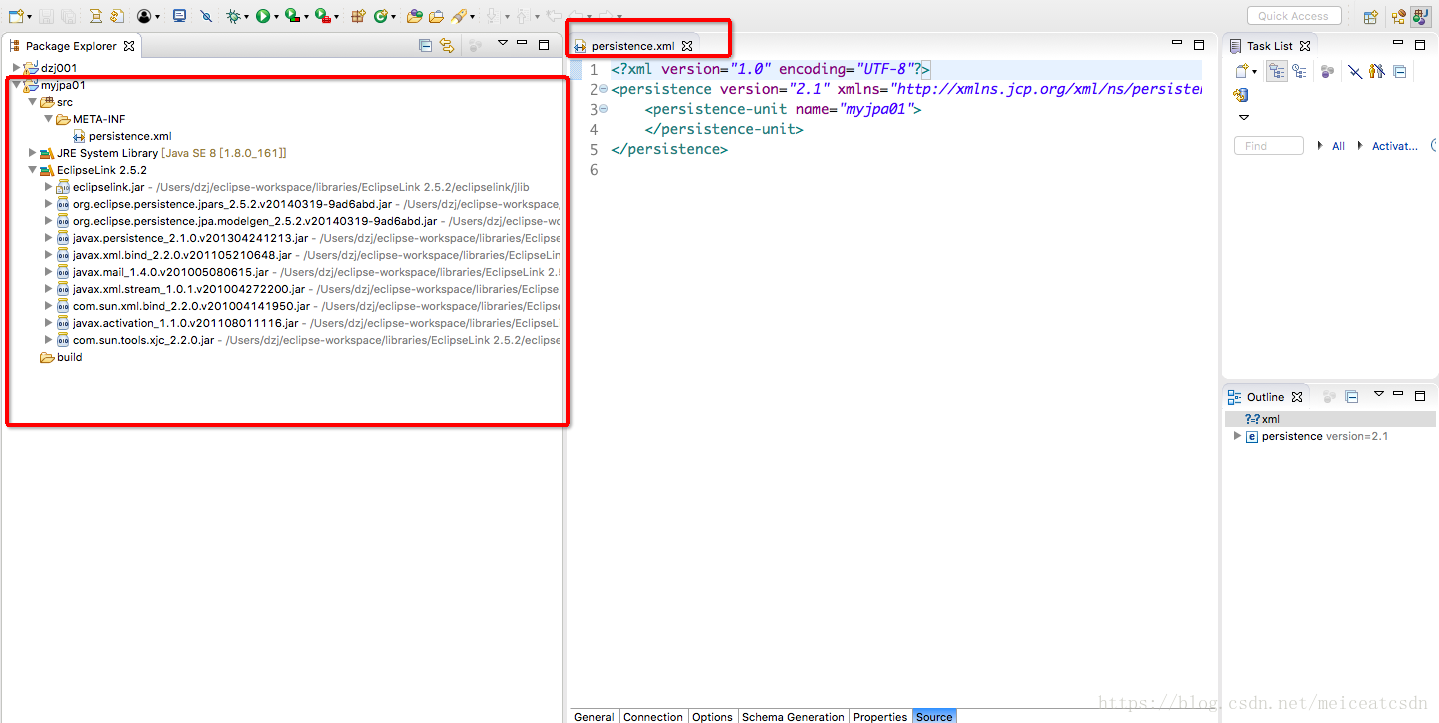This screenshot has height=723, width=1439.
Task: Fold the persistence-unit element in editor
Action: click(x=603, y=109)
